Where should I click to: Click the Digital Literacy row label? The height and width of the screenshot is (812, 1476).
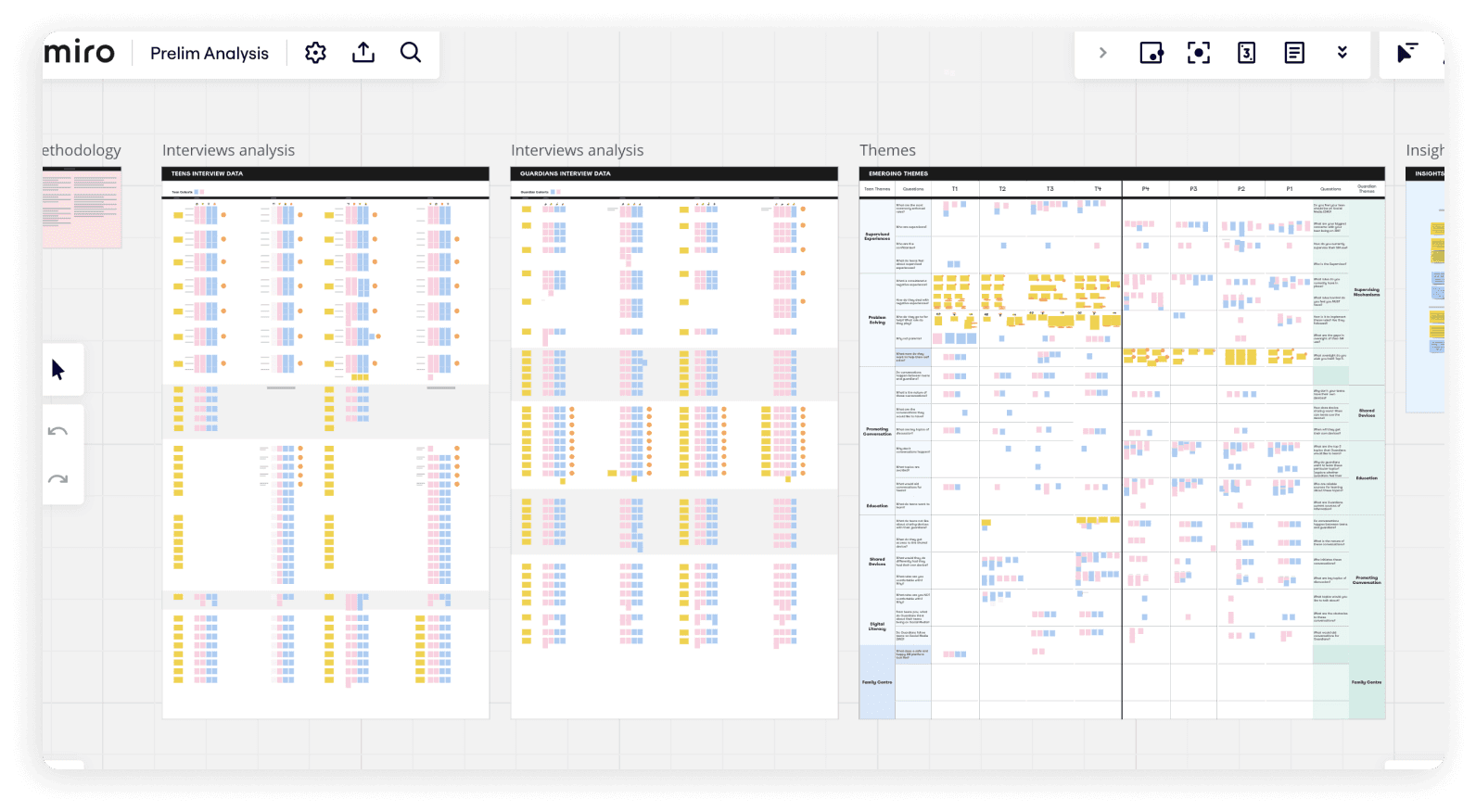click(877, 626)
